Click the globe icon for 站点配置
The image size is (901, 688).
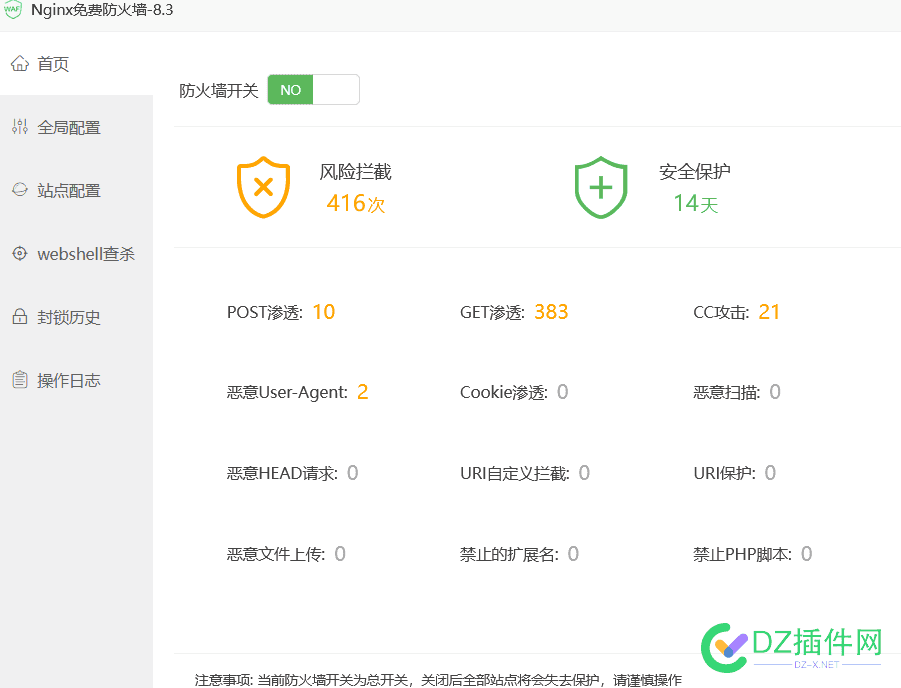20,190
